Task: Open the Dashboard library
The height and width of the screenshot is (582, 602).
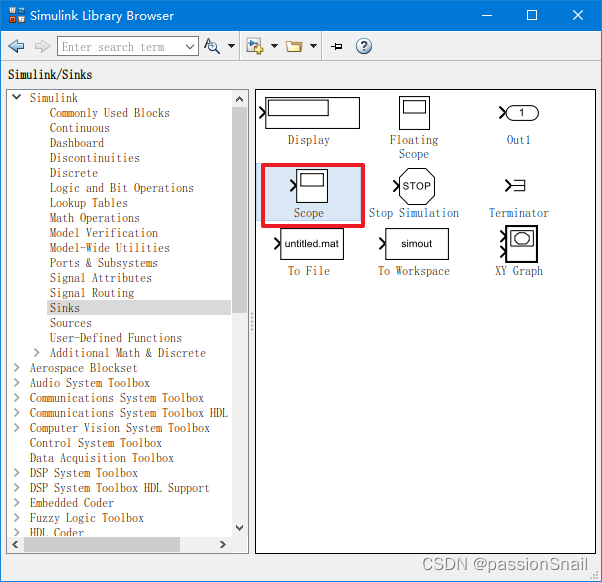Action: (77, 143)
